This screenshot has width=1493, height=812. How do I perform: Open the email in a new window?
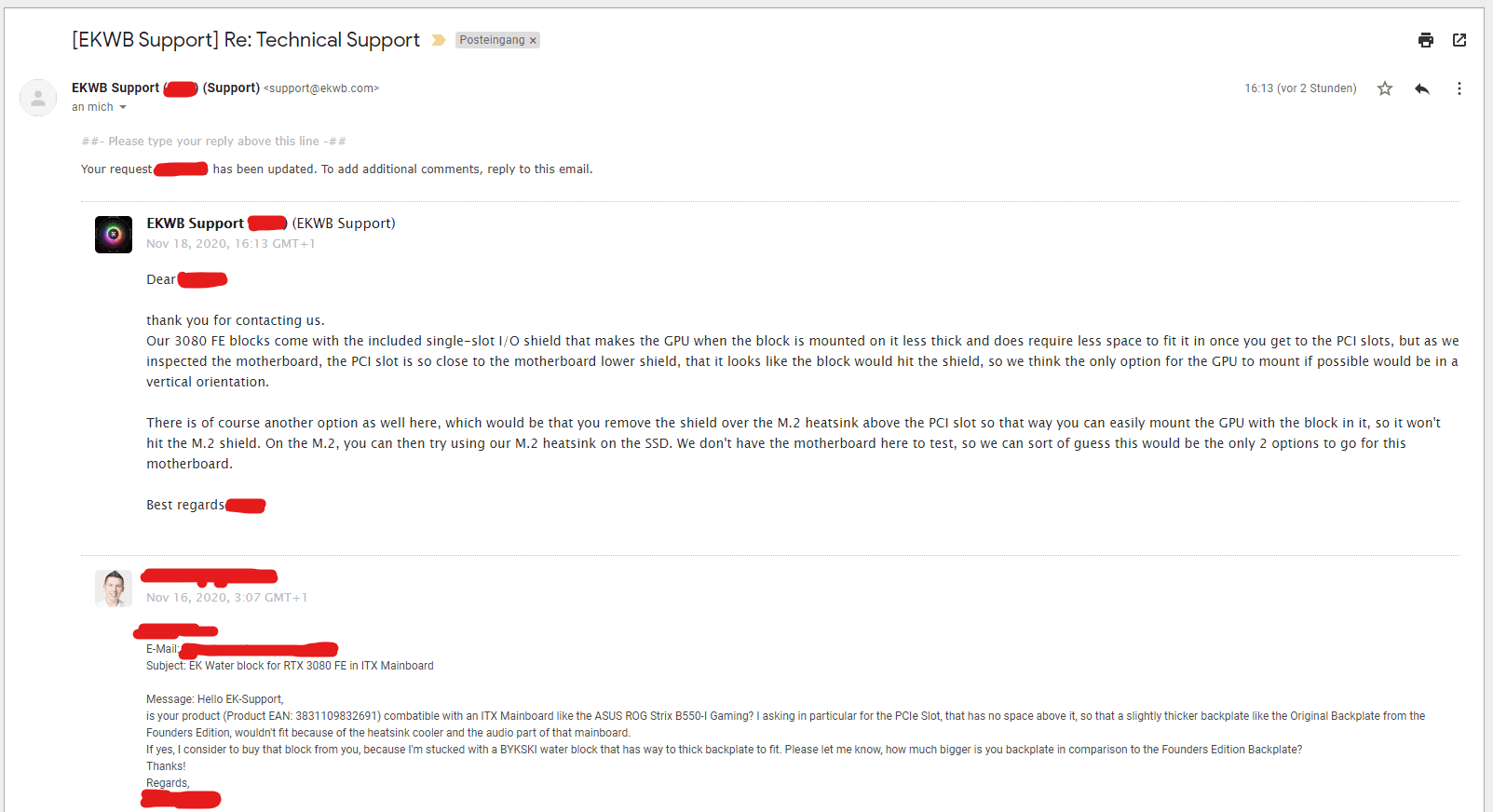(x=1459, y=40)
